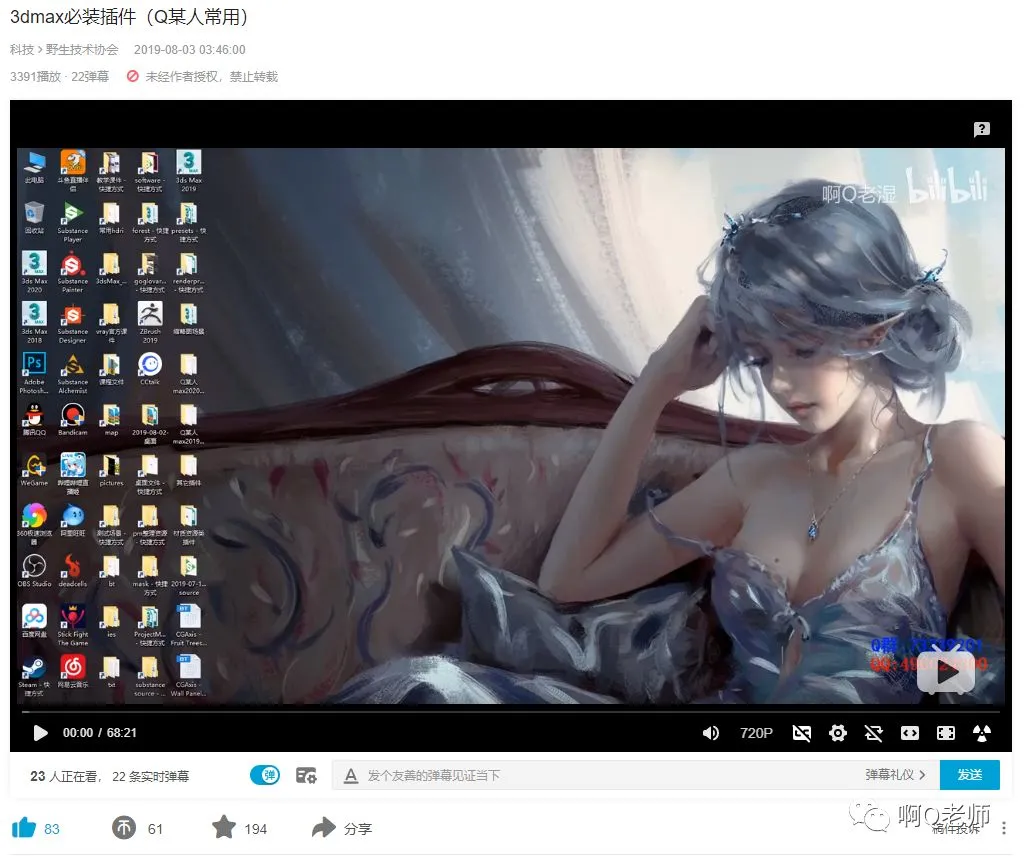Switch to widescreen mode
Viewport: 1024px width, 862px height.
click(x=910, y=733)
